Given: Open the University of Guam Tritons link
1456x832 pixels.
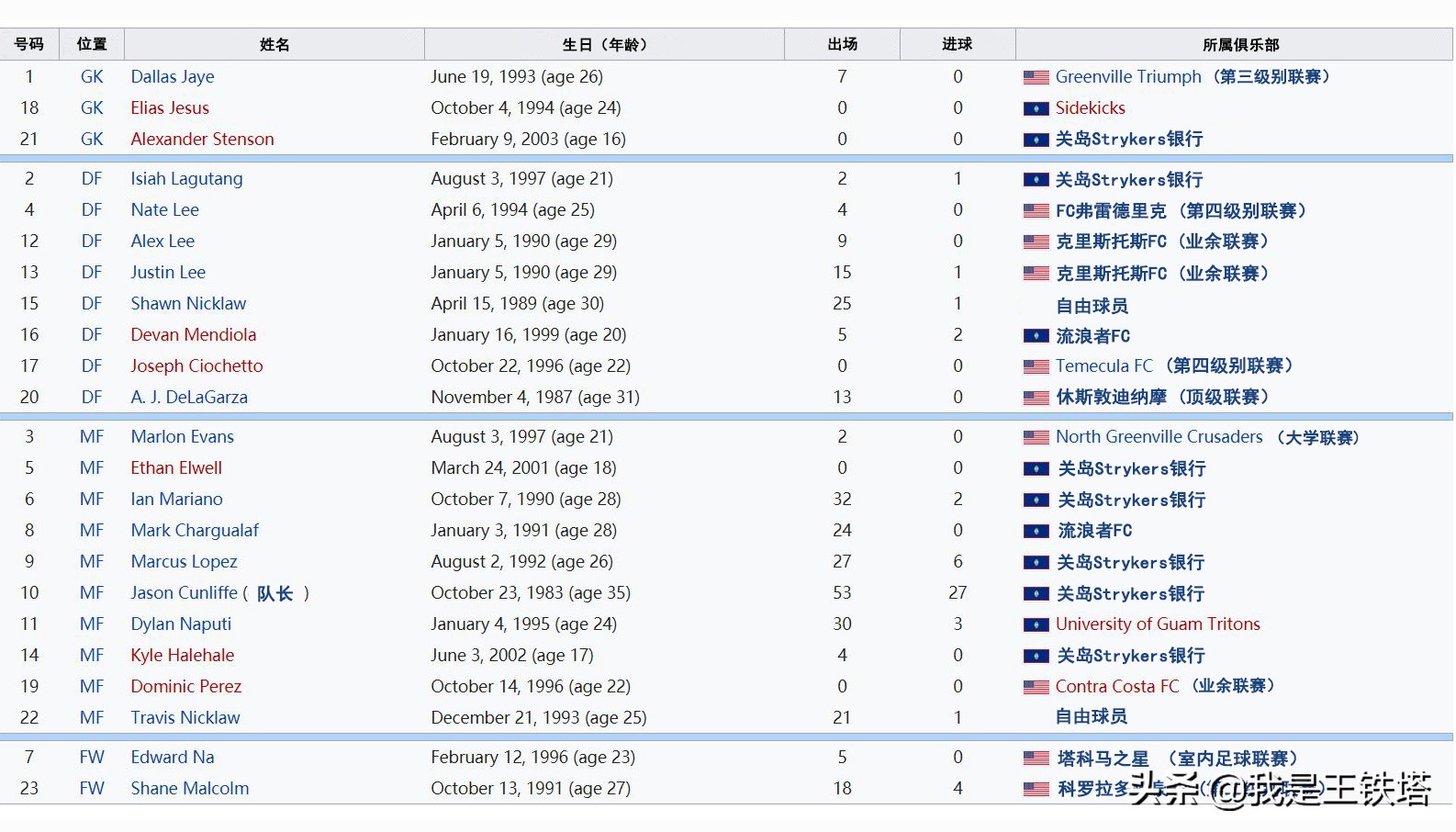Looking at the screenshot, I should (1157, 624).
